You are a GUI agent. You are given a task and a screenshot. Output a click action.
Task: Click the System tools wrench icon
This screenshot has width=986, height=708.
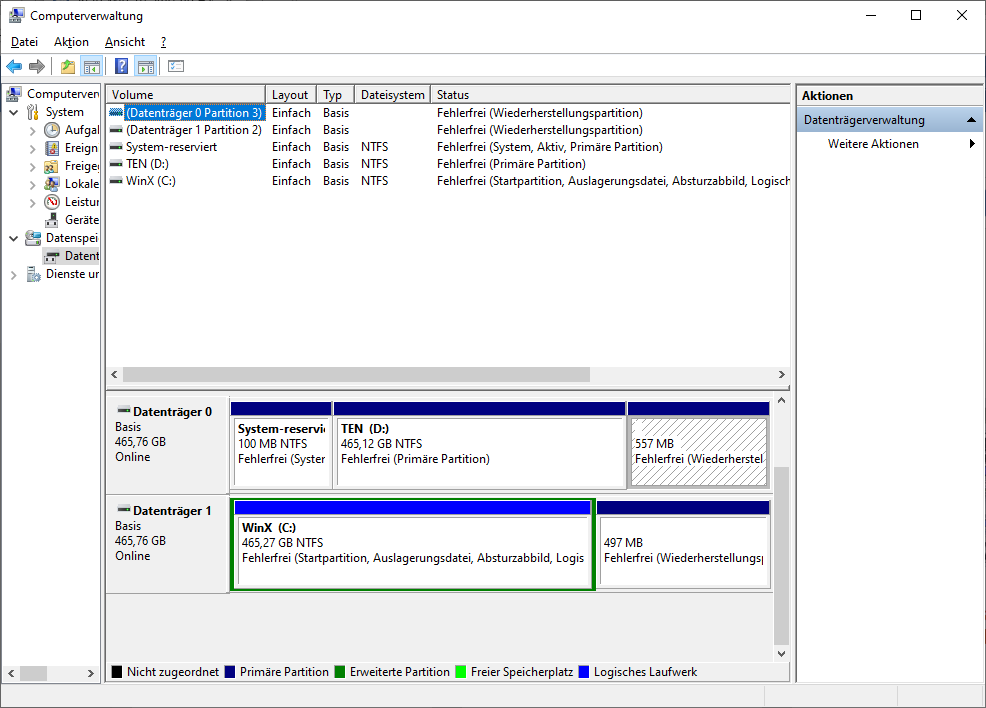[x=33, y=112]
